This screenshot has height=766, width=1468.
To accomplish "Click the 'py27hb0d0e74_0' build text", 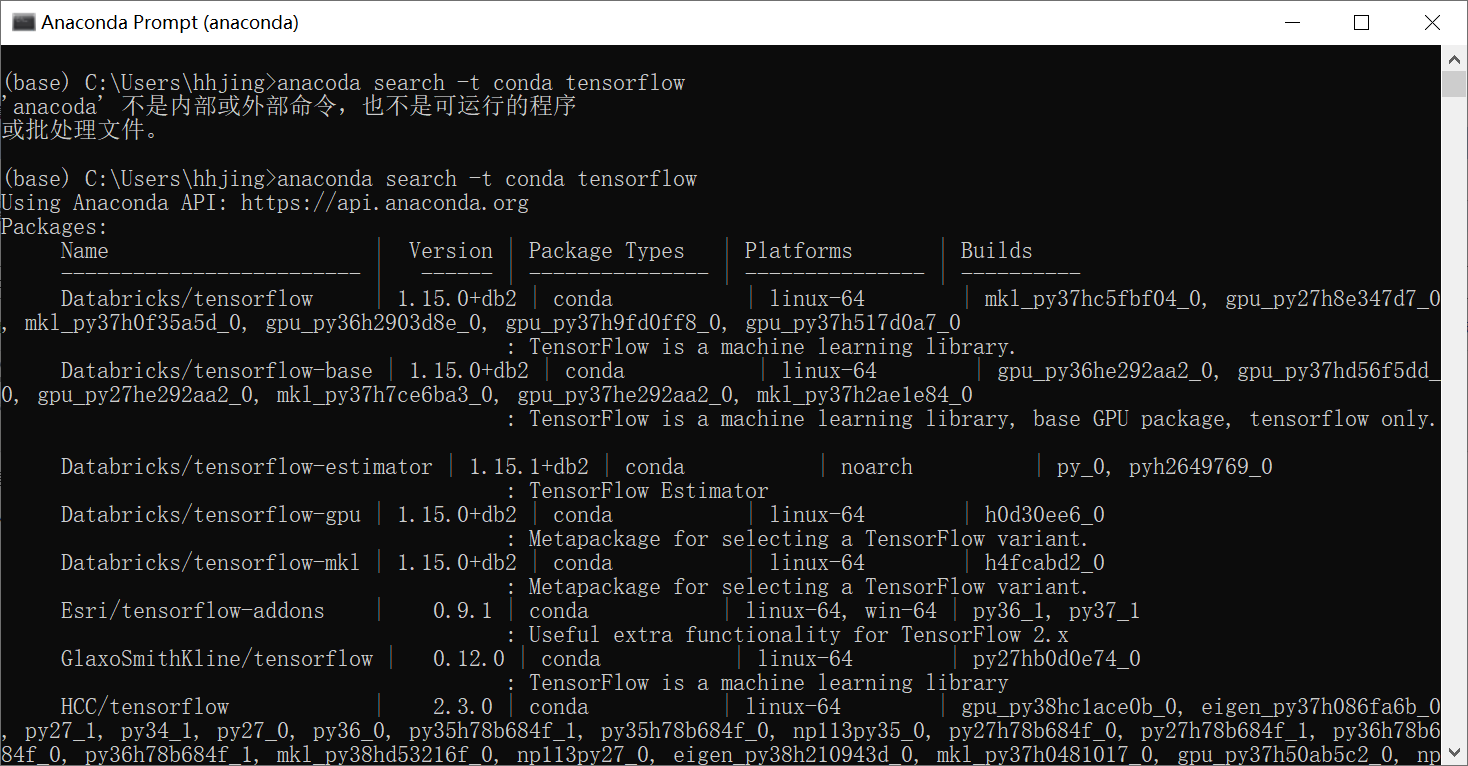I will coord(1057,659).
